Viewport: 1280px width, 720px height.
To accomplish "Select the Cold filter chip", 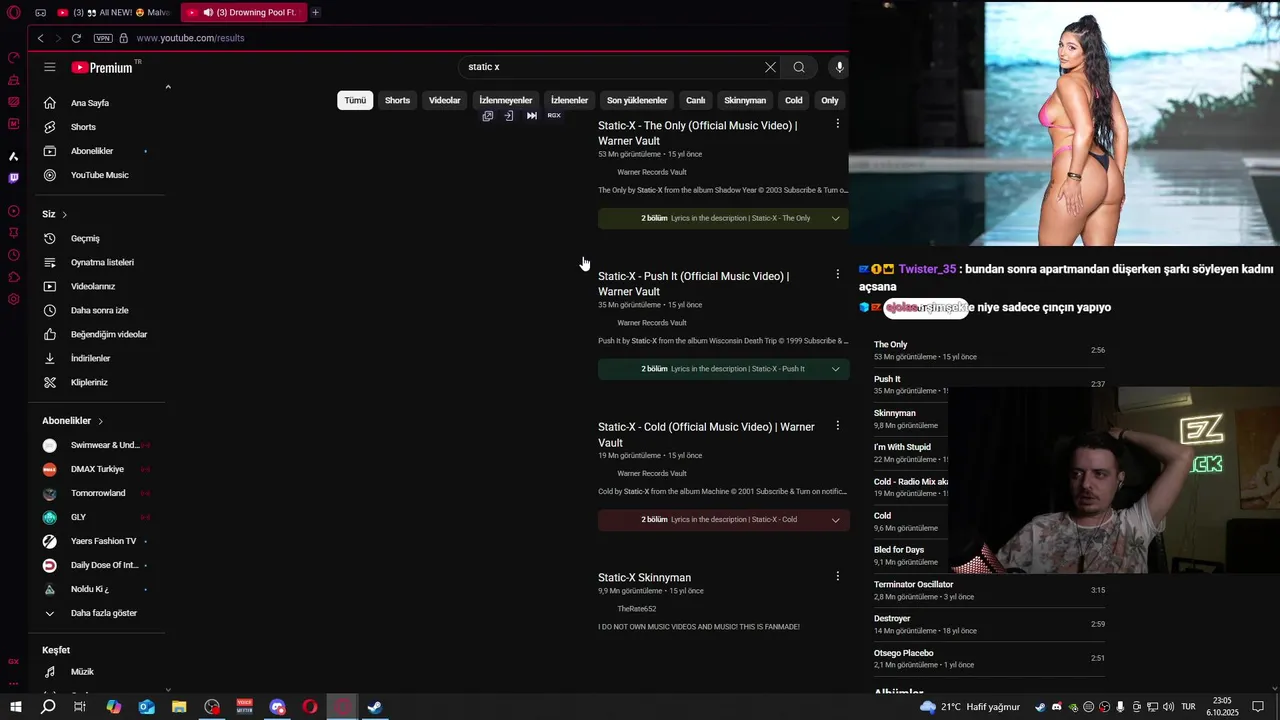I will coord(794,100).
